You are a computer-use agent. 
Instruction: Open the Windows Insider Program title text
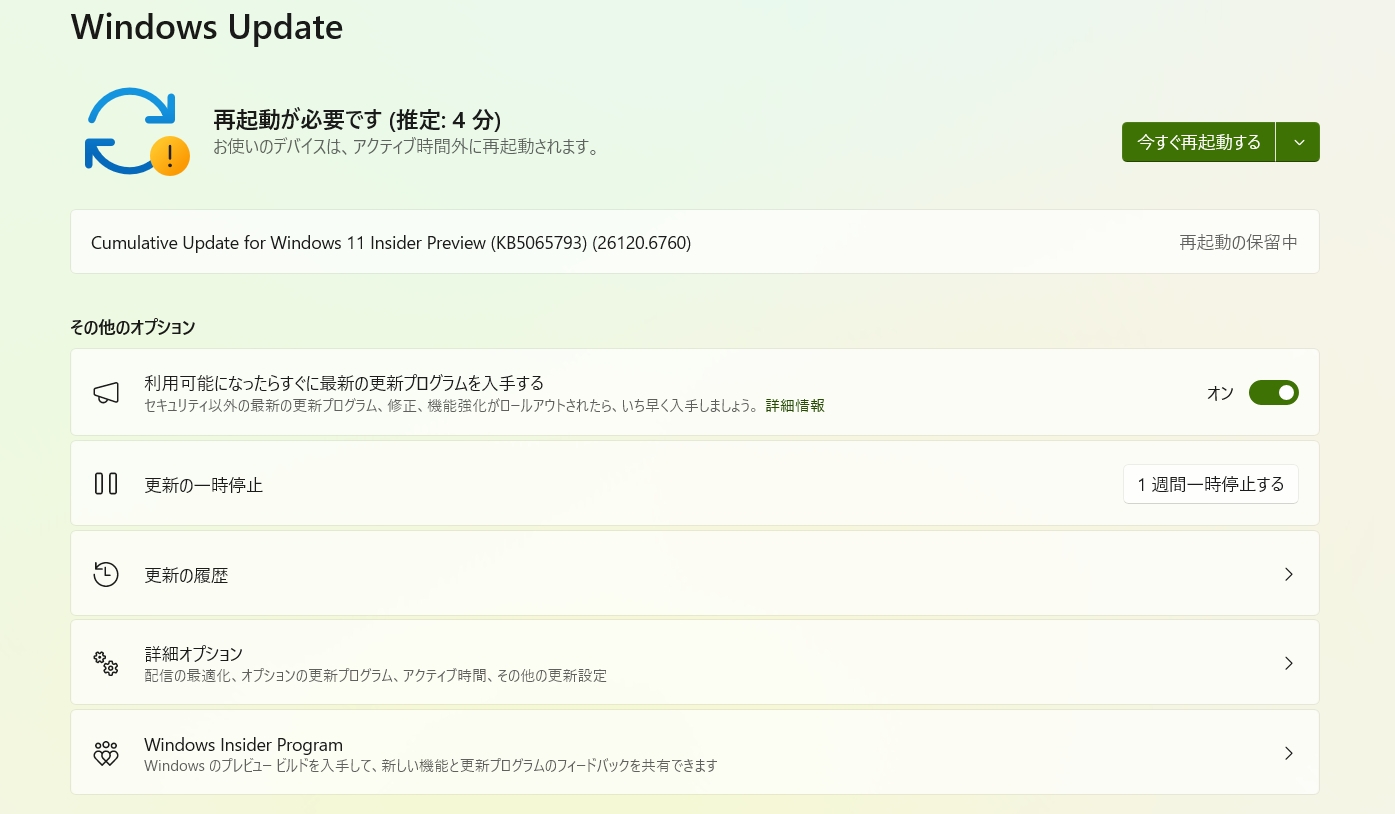tap(244, 745)
